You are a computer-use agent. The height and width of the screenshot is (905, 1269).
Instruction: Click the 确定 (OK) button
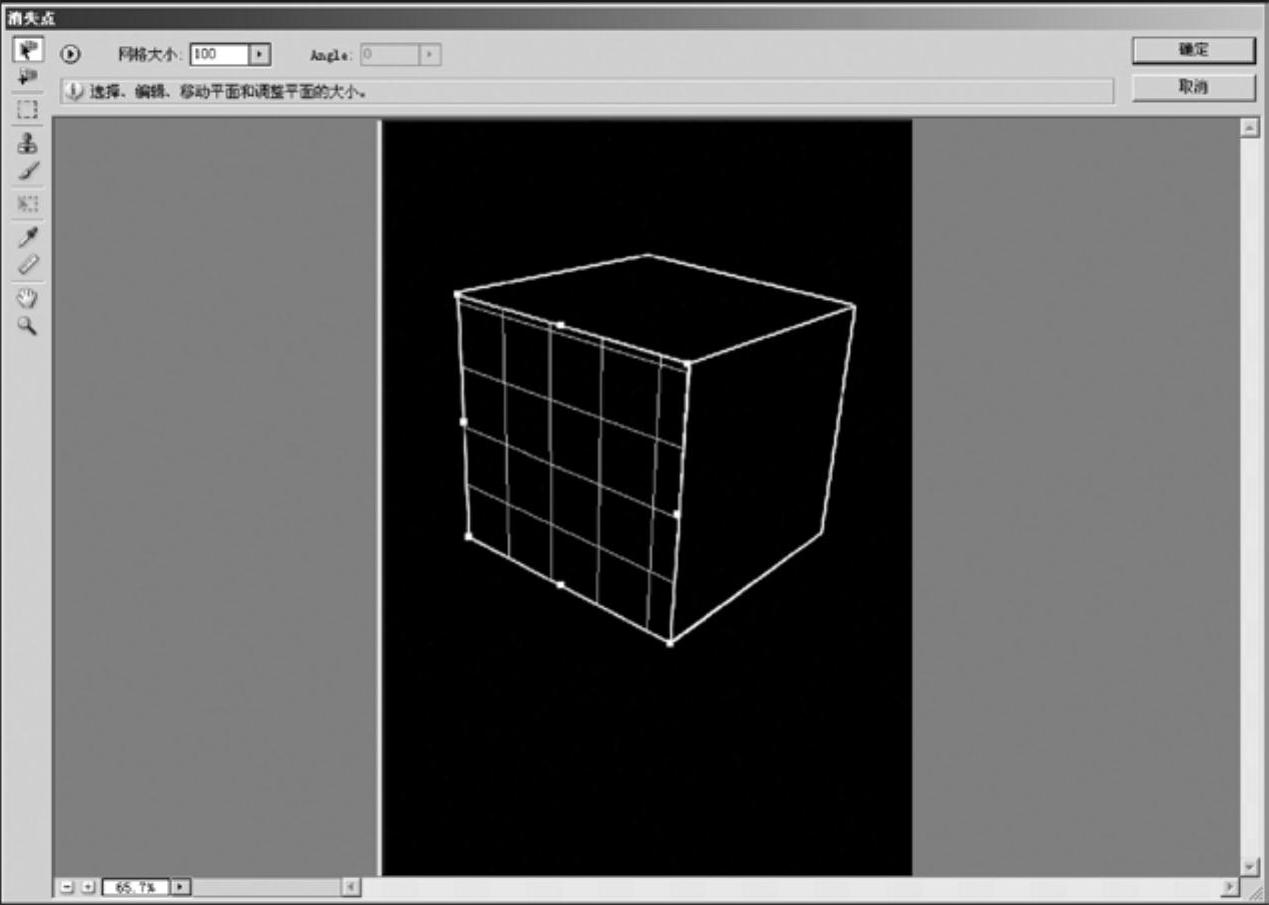(1193, 50)
